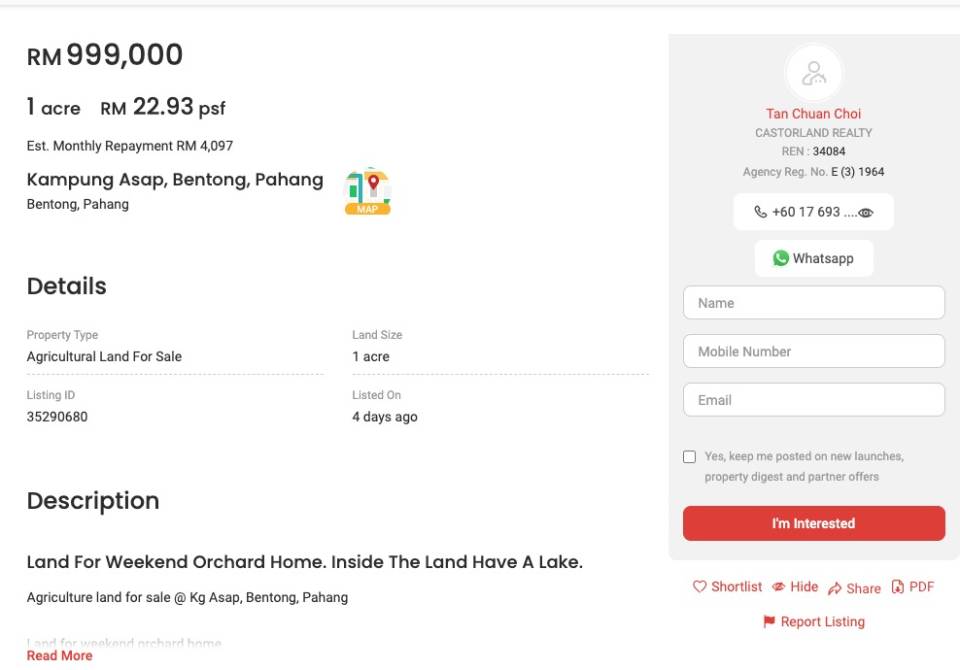Screen dimensions: 960x670
Task: Expand description with Read More
Action: point(59,656)
